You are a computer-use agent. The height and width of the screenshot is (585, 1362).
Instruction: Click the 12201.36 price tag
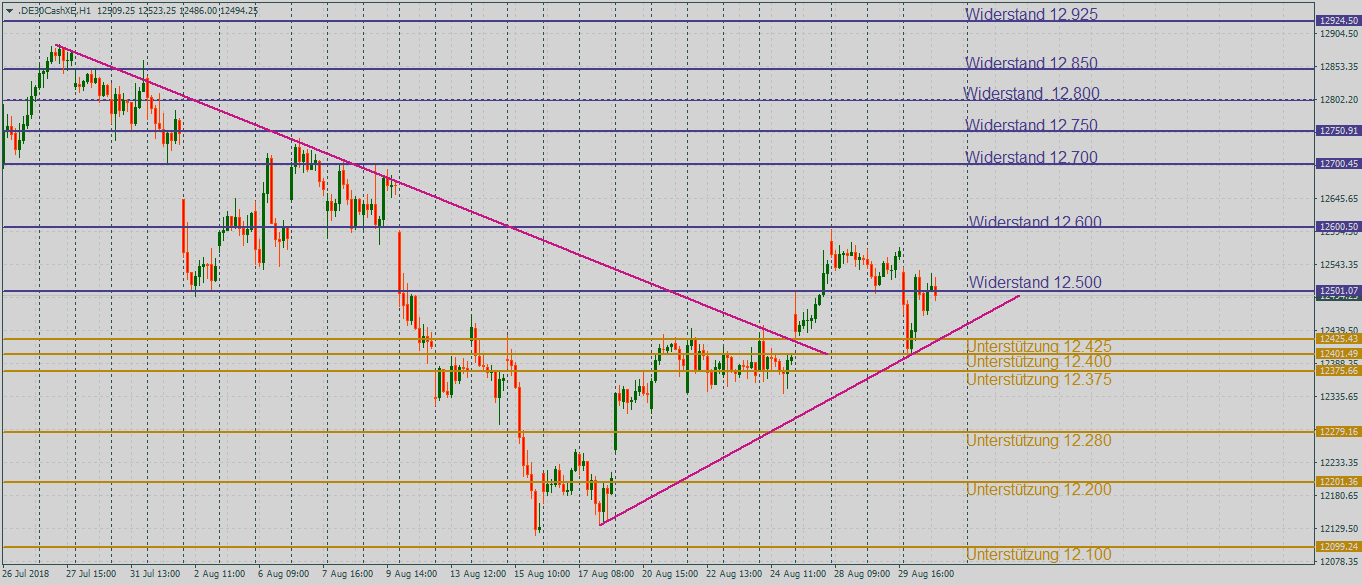[1338, 482]
